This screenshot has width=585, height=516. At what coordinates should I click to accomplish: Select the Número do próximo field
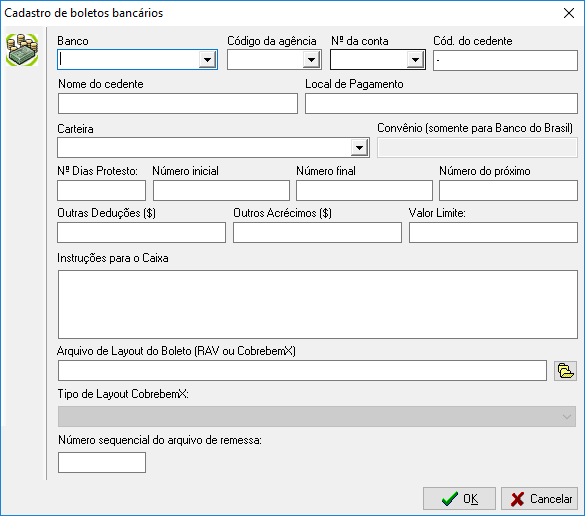tap(508, 191)
